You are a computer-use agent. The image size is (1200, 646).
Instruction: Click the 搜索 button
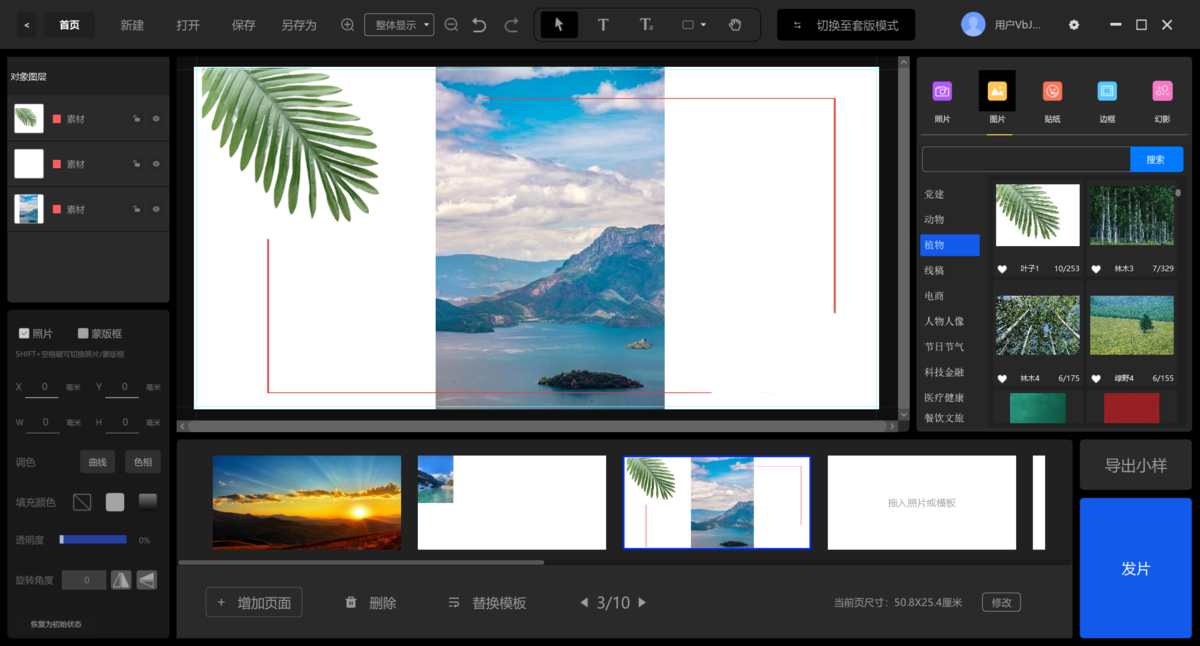tap(1156, 159)
